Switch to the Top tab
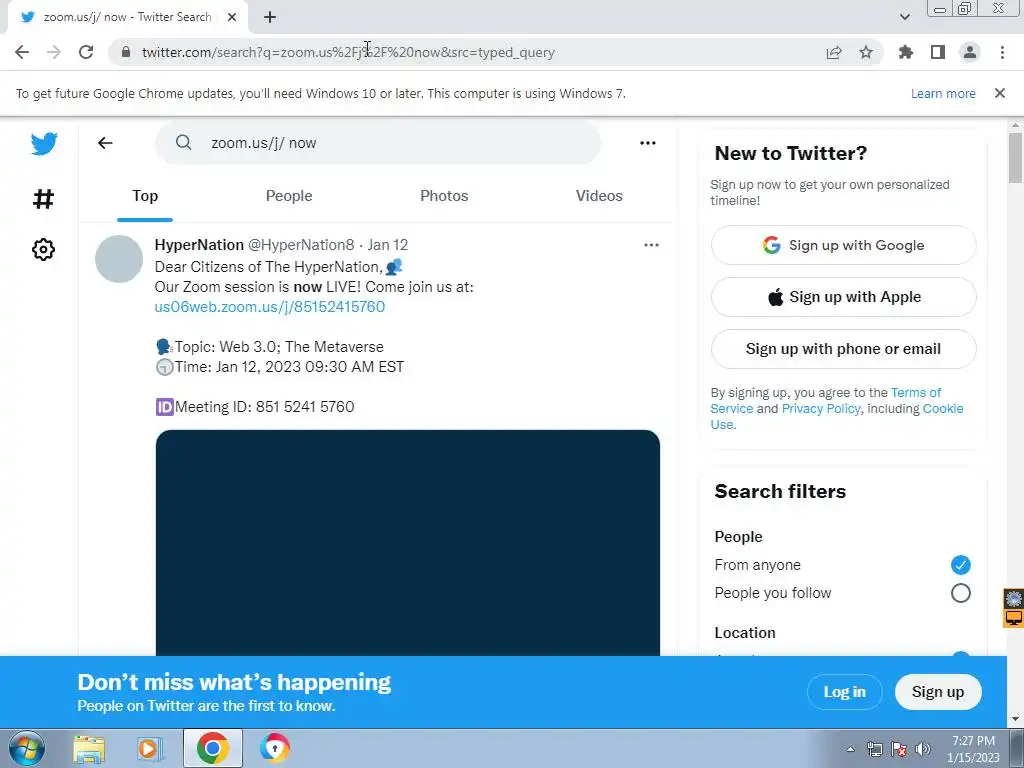Viewport: 1024px width, 768px height. pos(145,196)
